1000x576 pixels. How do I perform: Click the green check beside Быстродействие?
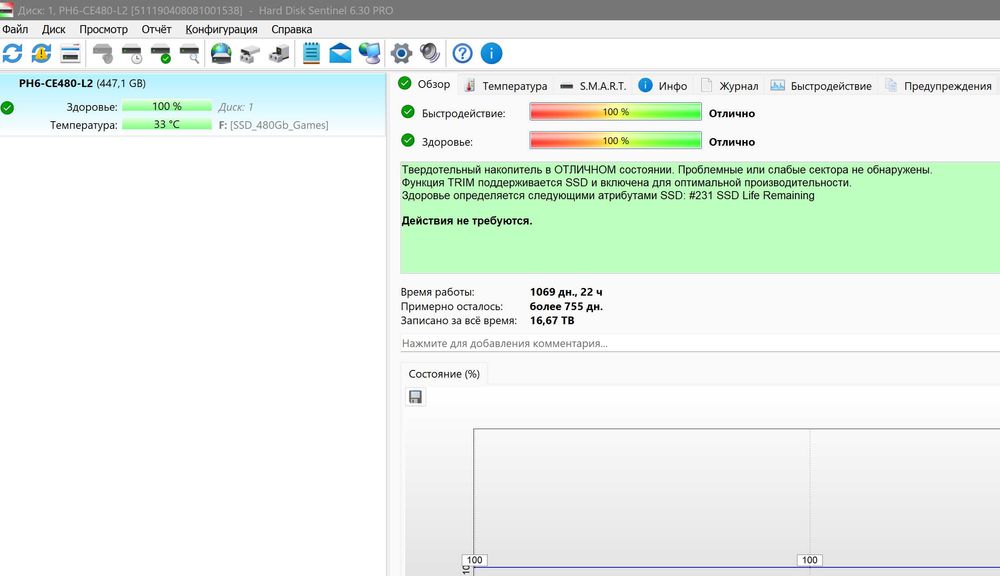point(408,112)
